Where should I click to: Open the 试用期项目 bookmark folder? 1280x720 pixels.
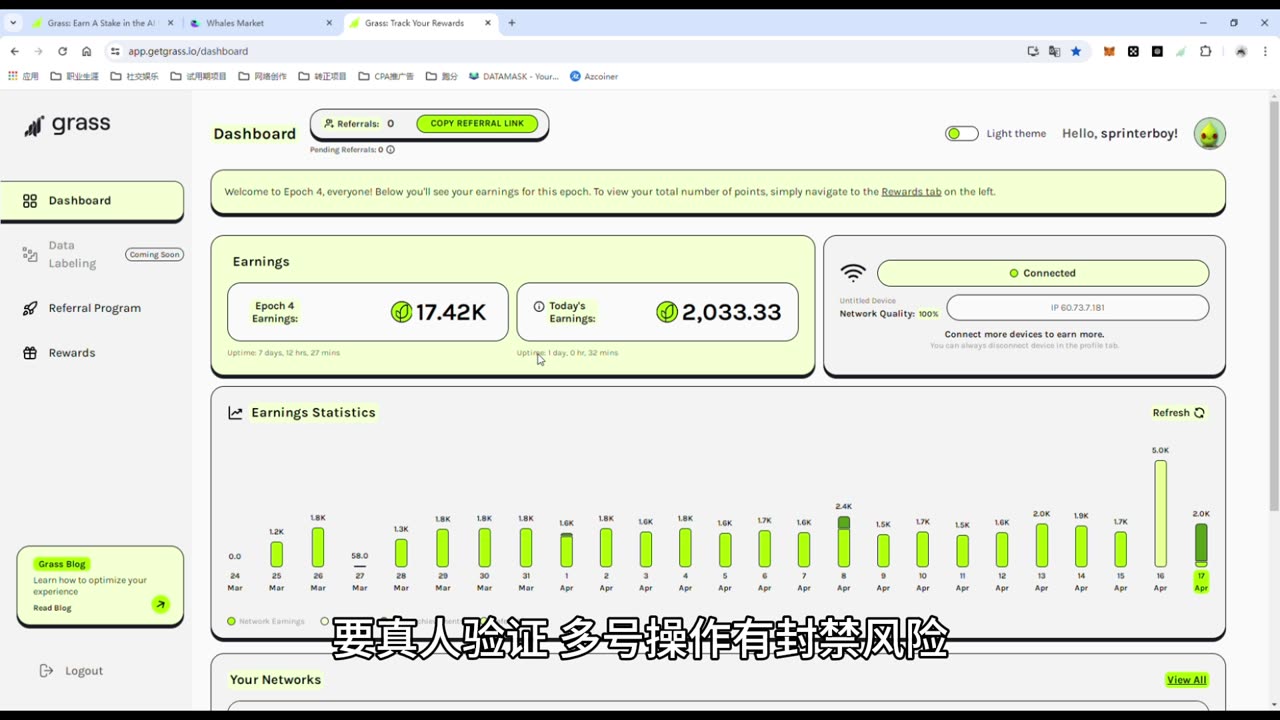click(199, 76)
